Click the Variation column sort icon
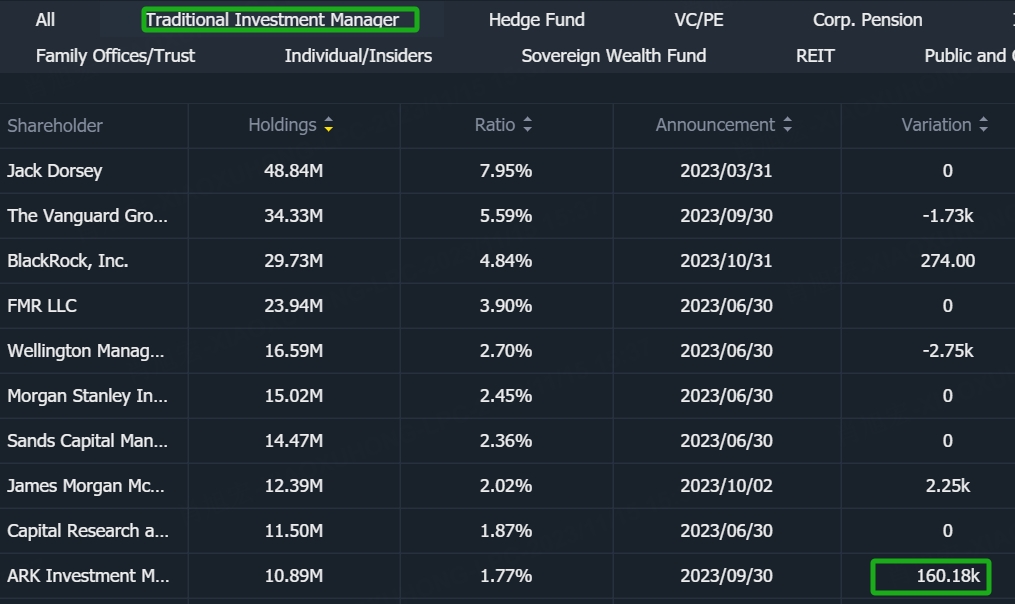Screen dimensions: 1015x604 [984, 126]
